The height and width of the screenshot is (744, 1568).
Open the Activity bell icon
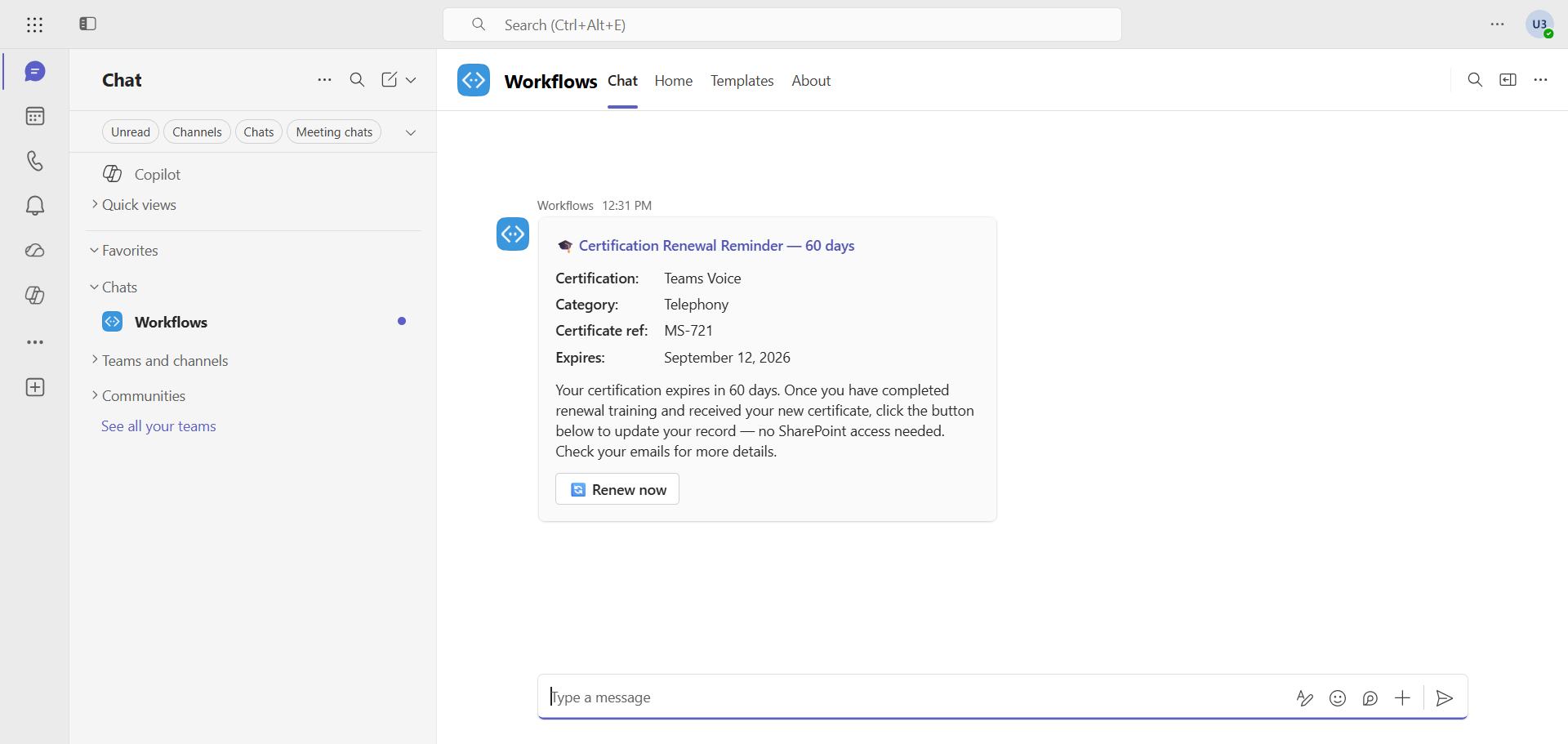coord(34,206)
